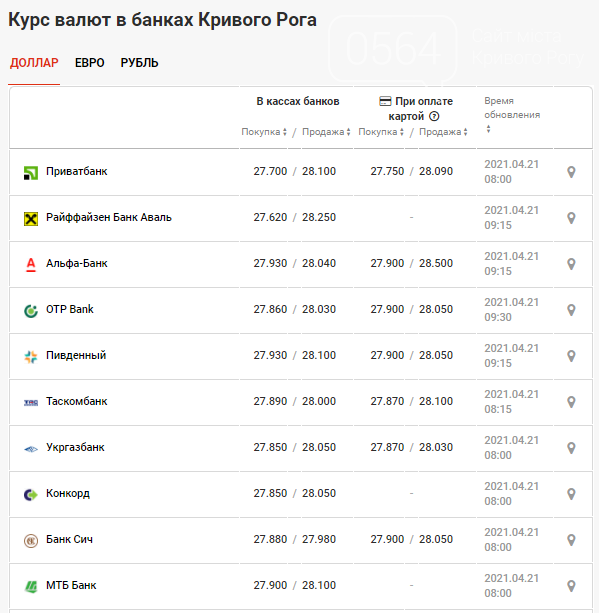Click the Пивденный bank logo icon
The height and width of the screenshot is (613, 599).
[x=31, y=357]
